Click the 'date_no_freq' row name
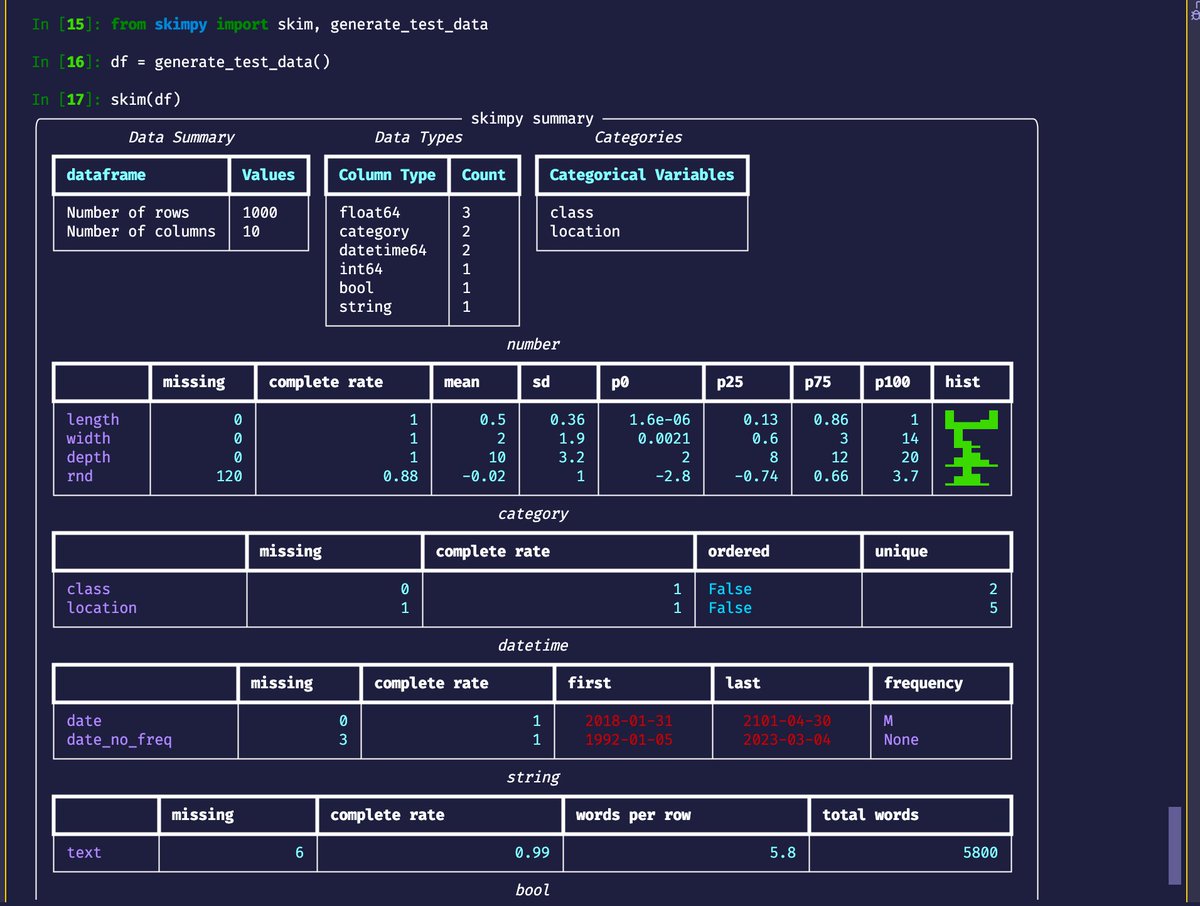The image size is (1200, 906). (119, 740)
